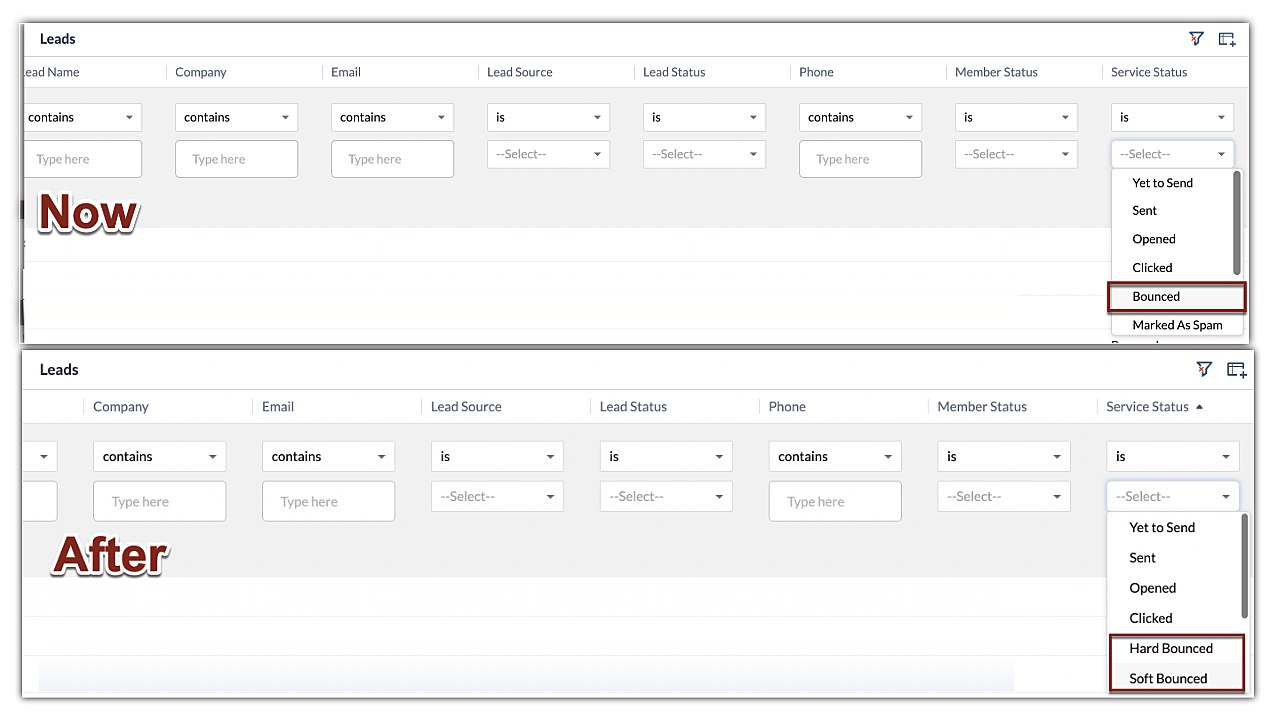Pick "Opened" in the Now panel list
This screenshot has width=1270, height=712.
point(1154,239)
